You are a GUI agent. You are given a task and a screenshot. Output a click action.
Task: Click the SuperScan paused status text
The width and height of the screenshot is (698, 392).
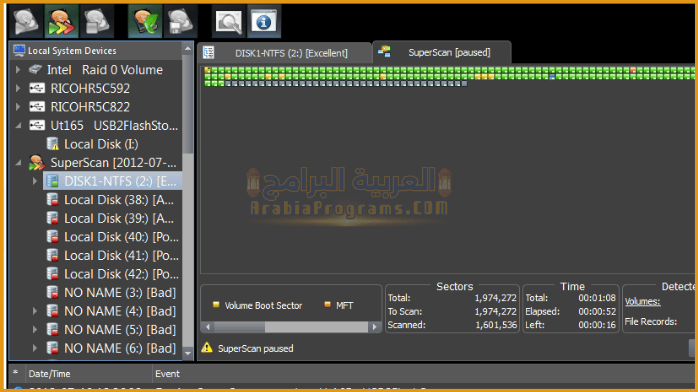pyautogui.click(x=256, y=348)
